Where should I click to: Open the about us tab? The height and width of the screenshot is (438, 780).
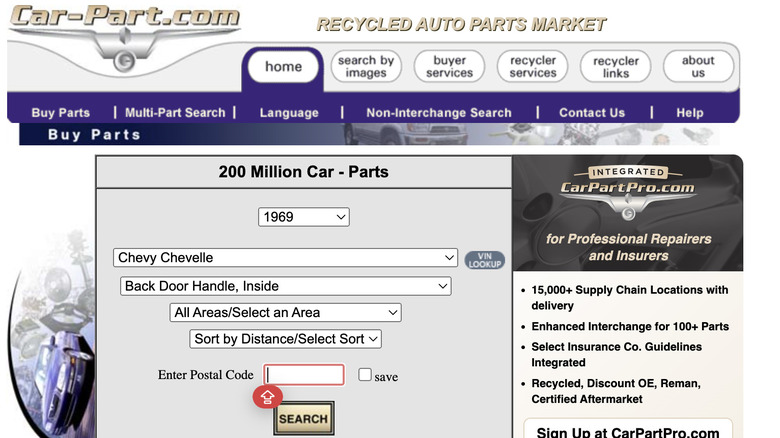click(698, 67)
